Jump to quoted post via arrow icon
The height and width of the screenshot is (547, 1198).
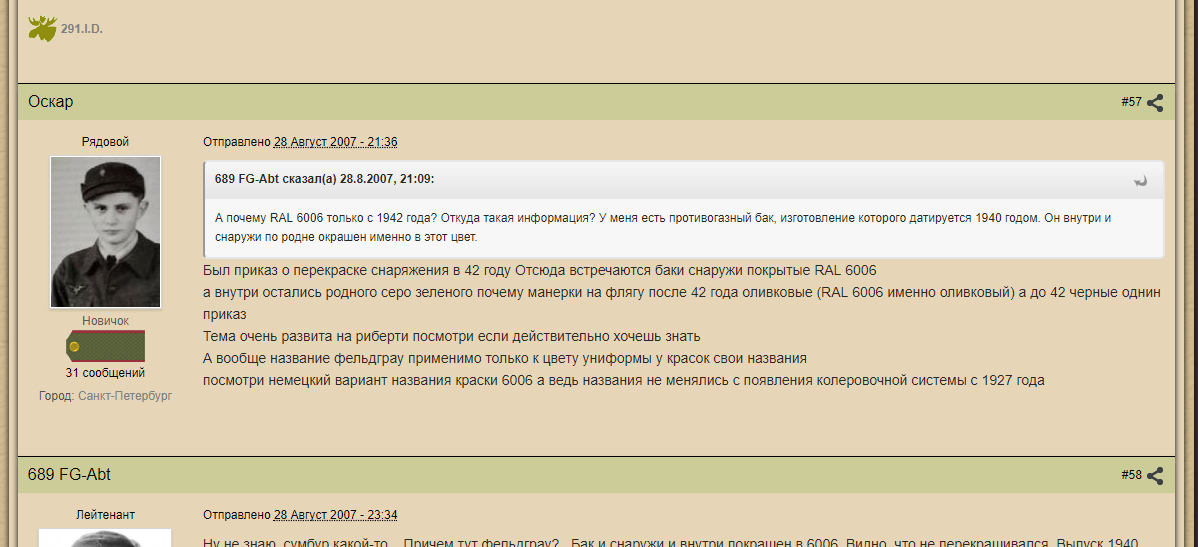1141,181
